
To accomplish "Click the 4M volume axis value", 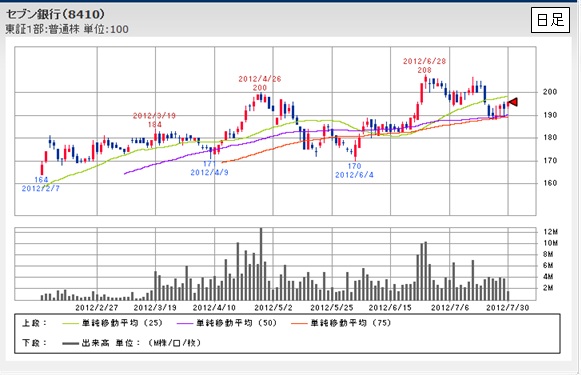I will point(548,277).
